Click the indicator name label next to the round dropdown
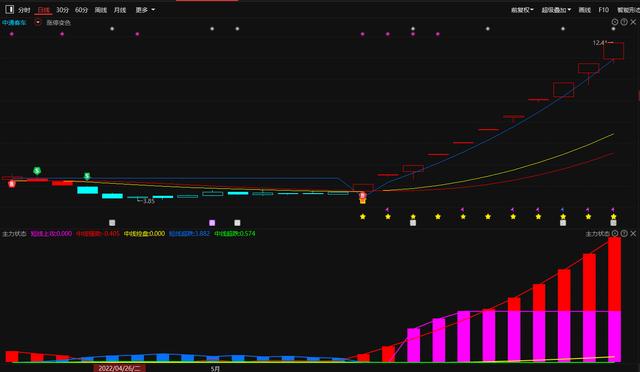Screen dimensions: 640x372 pos(58,23)
